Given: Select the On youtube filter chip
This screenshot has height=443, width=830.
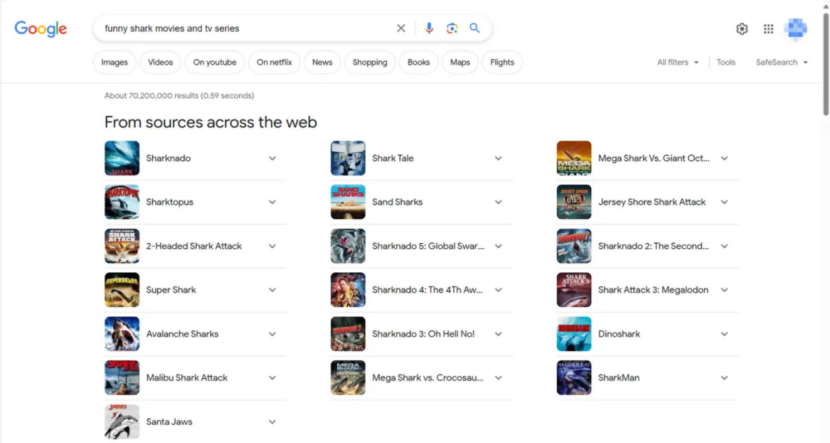Looking at the screenshot, I should pyautogui.click(x=214, y=62).
